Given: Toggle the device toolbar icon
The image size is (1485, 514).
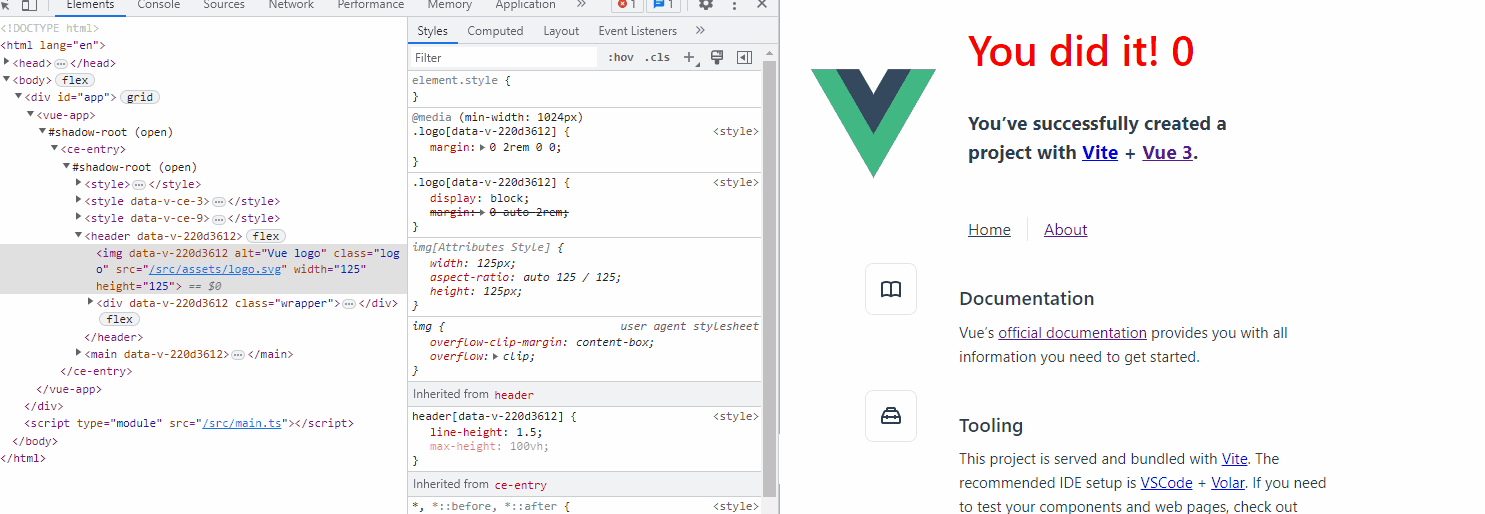Looking at the screenshot, I should [x=29, y=4].
